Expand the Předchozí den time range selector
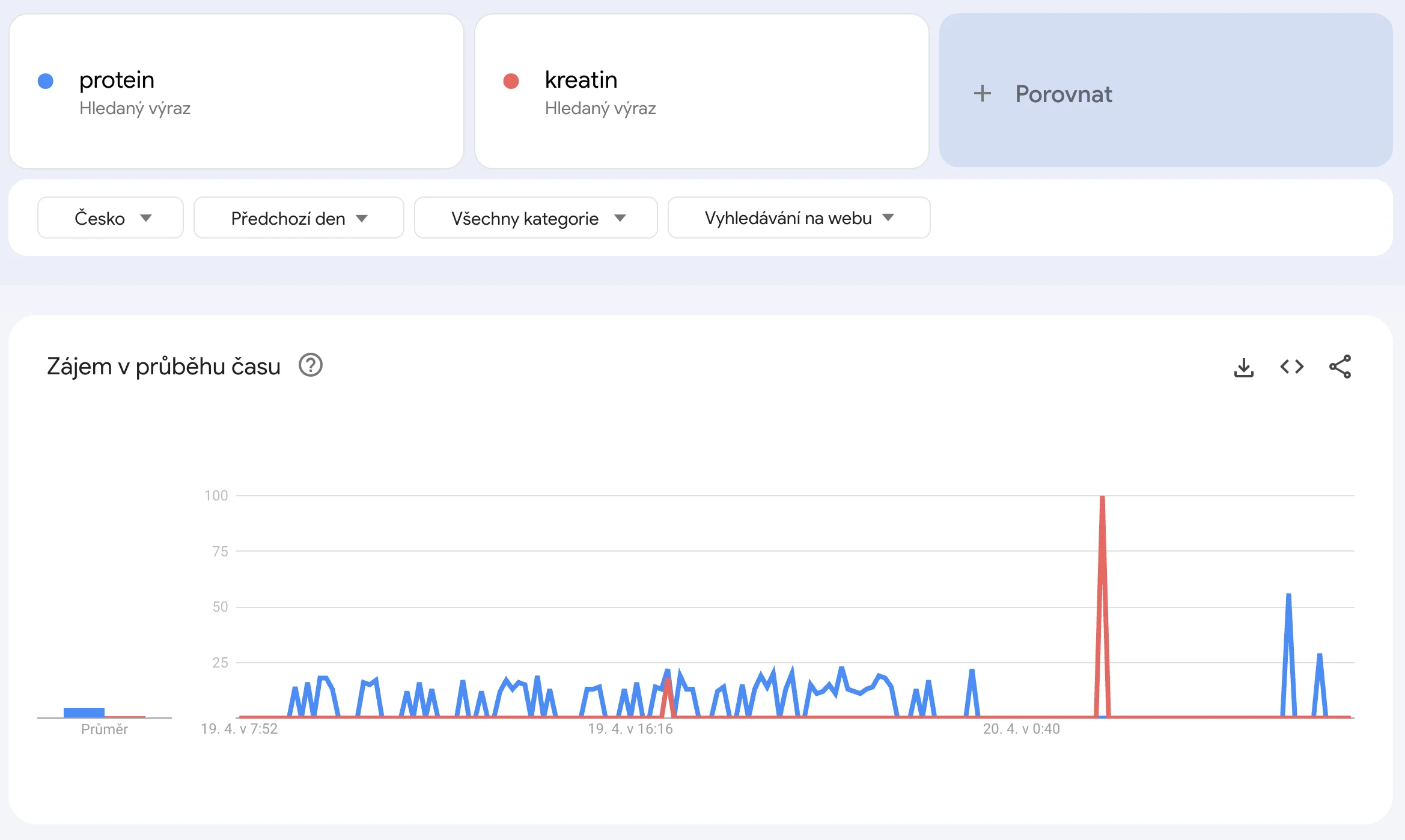Viewport: 1405px width, 840px height. [298, 218]
